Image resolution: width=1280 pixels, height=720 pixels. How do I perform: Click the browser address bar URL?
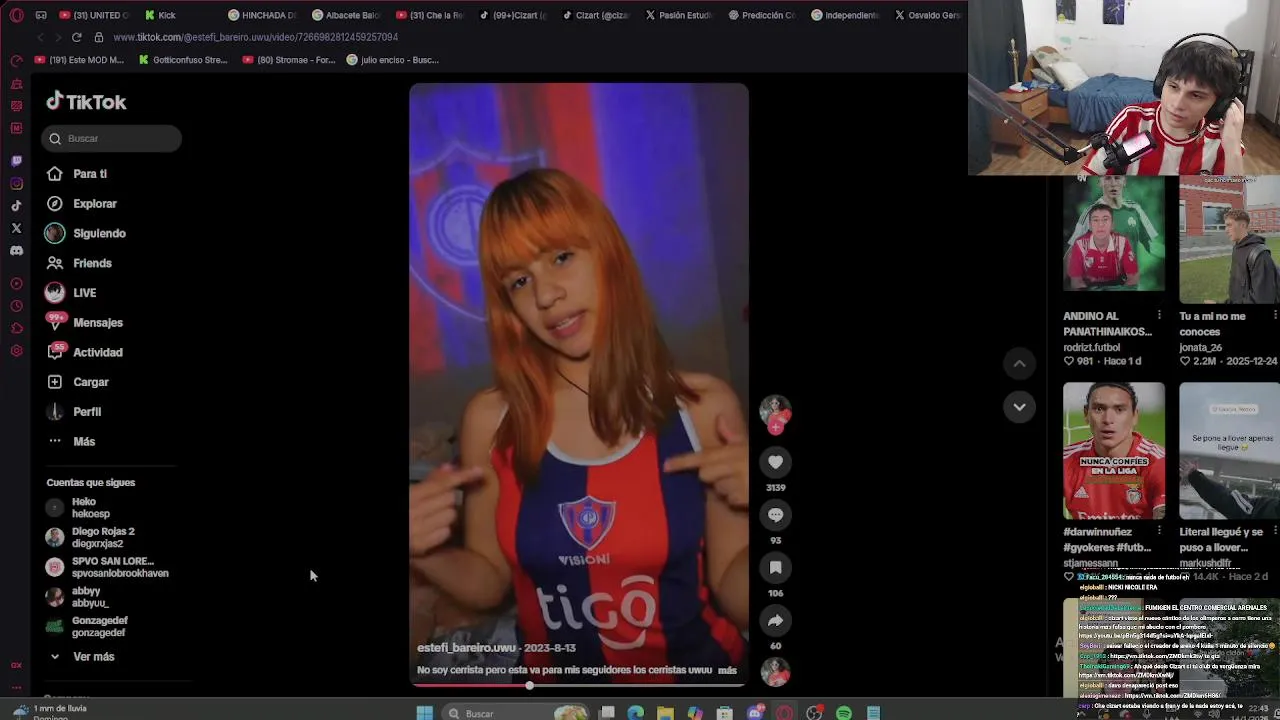255,37
